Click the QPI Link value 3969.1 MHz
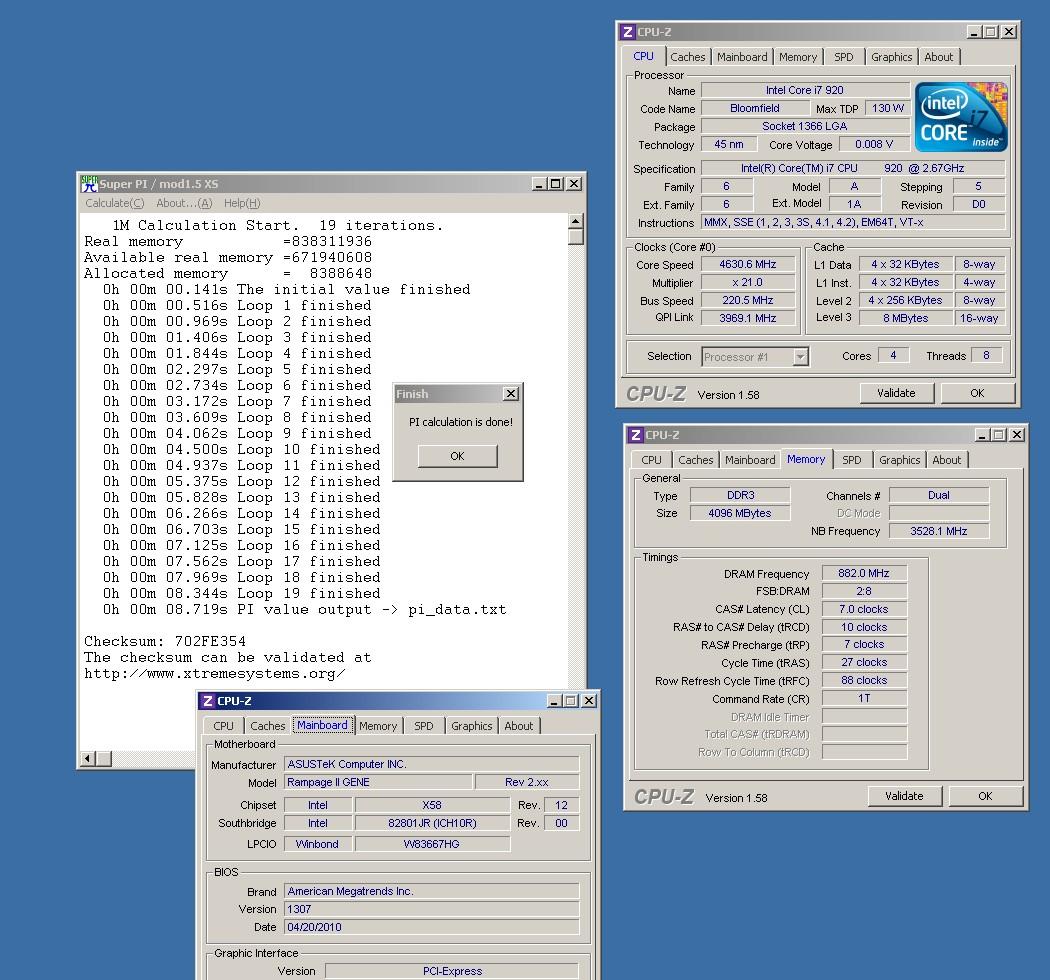Screen dimensions: 1050x980 point(748,318)
